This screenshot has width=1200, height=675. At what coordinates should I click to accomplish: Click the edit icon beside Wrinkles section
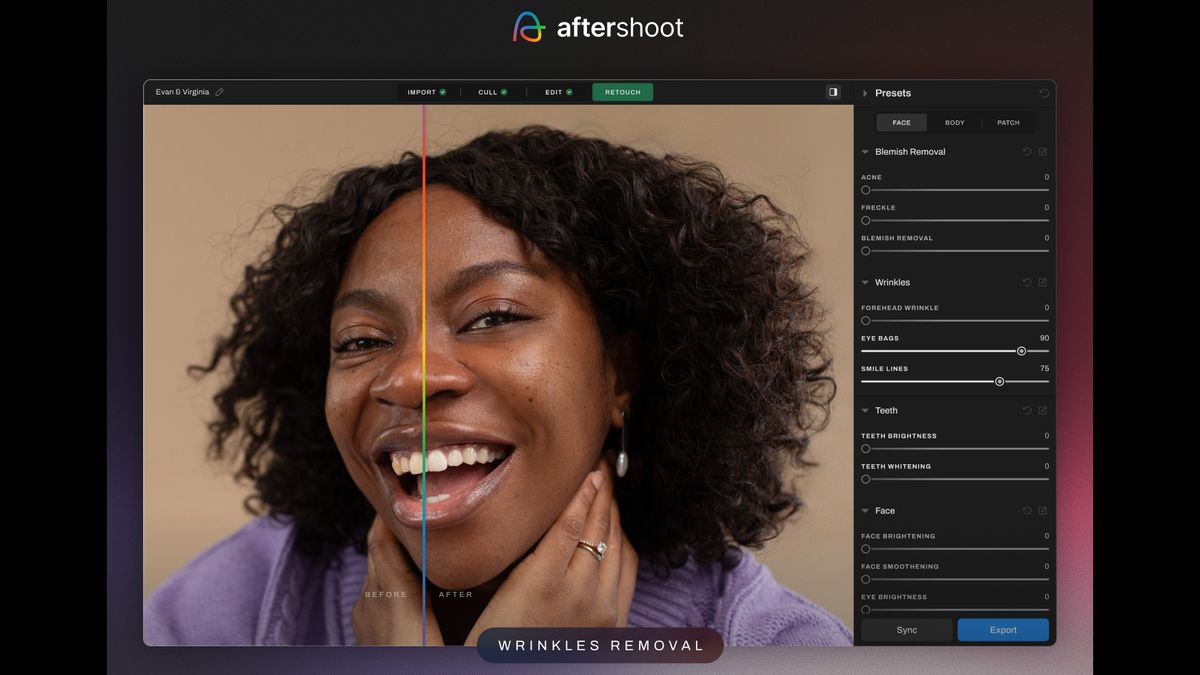(x=1043, y=282)
